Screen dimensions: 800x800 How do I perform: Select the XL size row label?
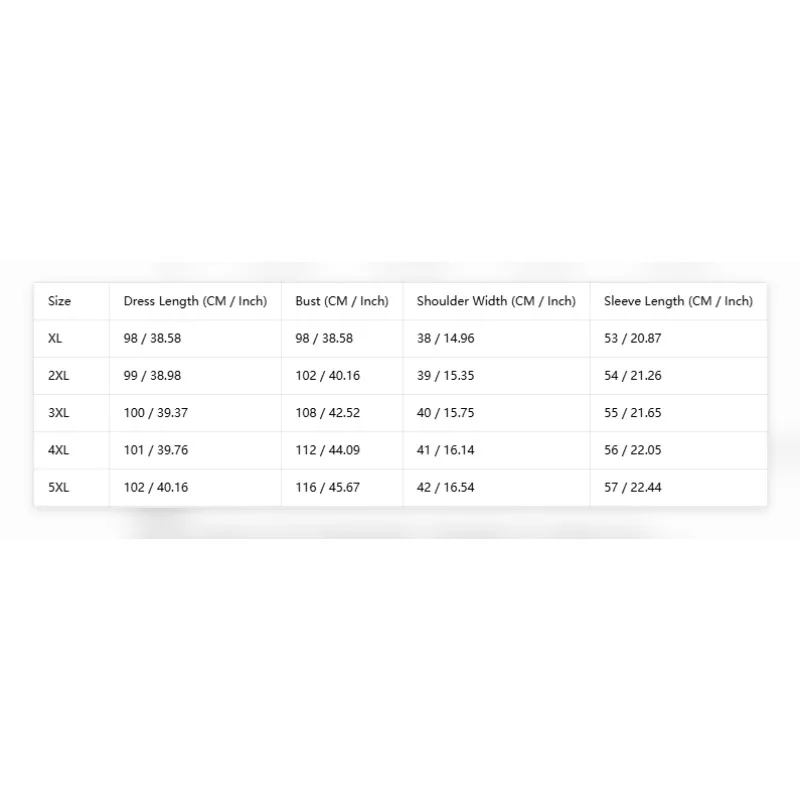55,338
